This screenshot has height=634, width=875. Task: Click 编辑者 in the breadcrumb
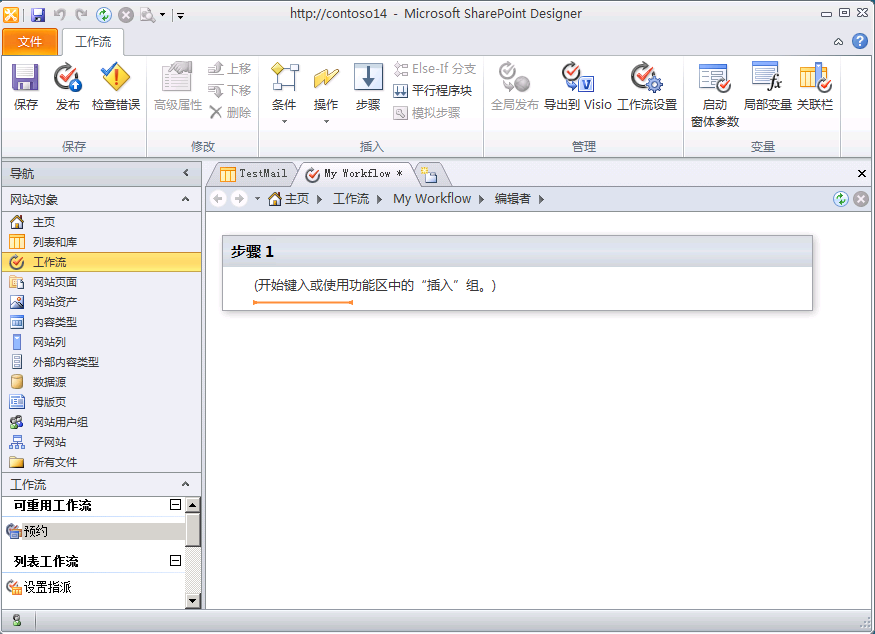point(512,199)
